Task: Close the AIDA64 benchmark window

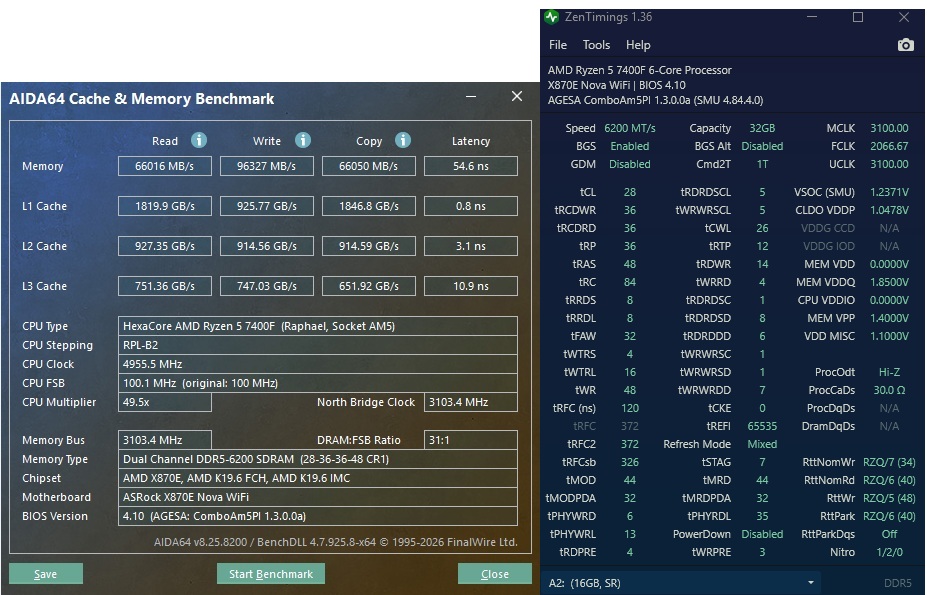Action: [x=517, y=96]
